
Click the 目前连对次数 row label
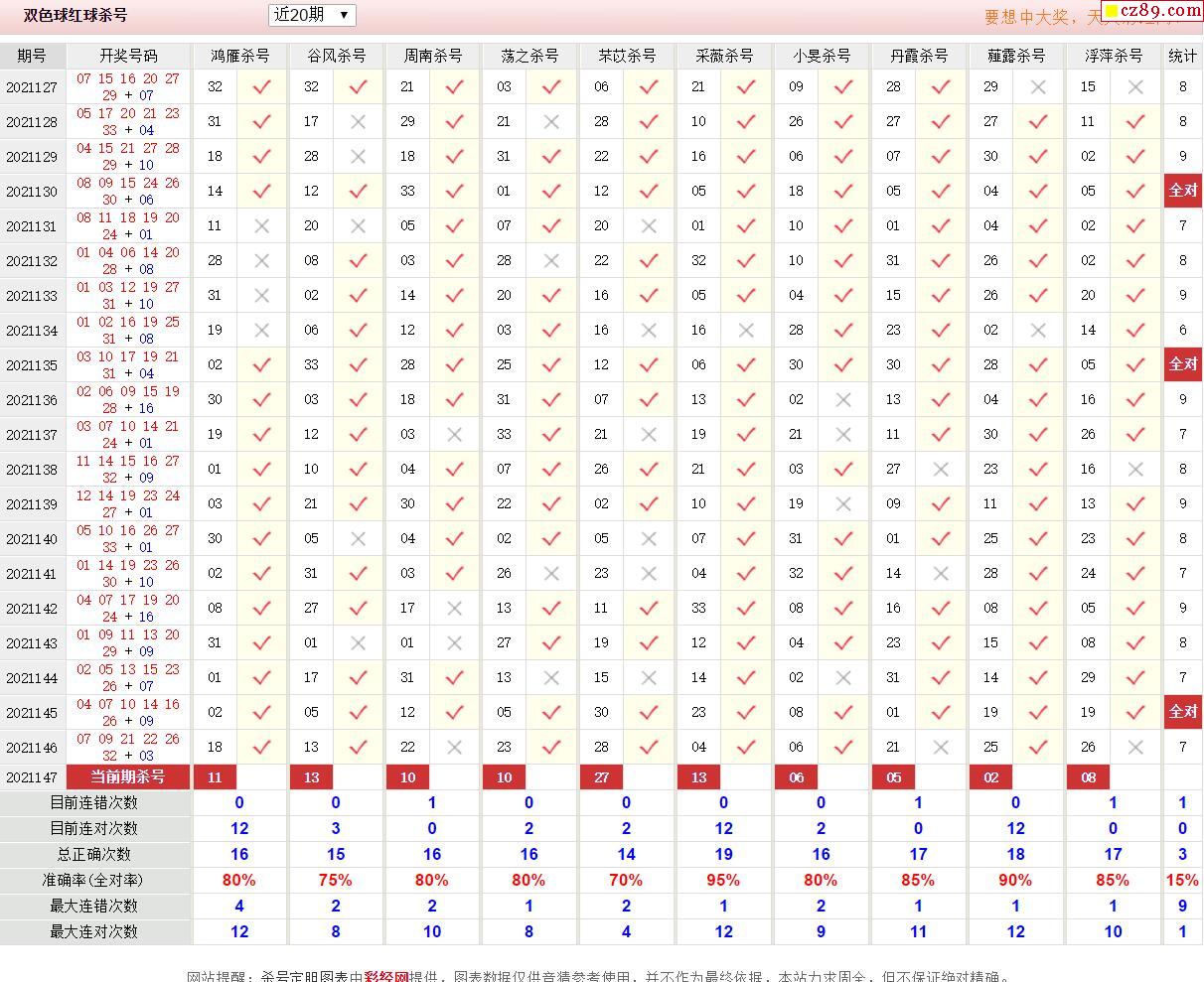point(94,829)
